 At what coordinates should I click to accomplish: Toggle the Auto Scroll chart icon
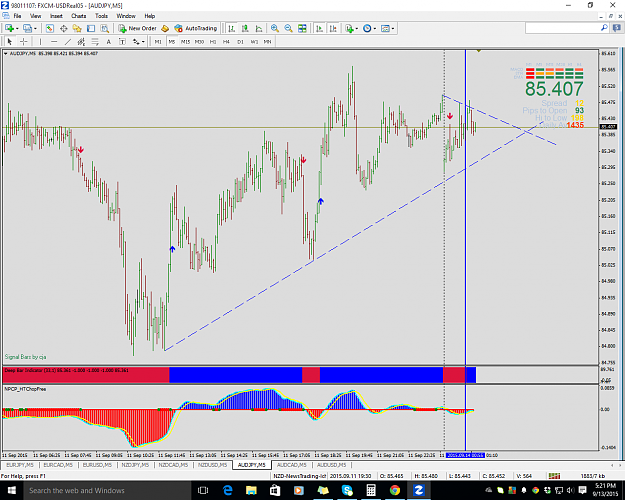tap(319, 28)
